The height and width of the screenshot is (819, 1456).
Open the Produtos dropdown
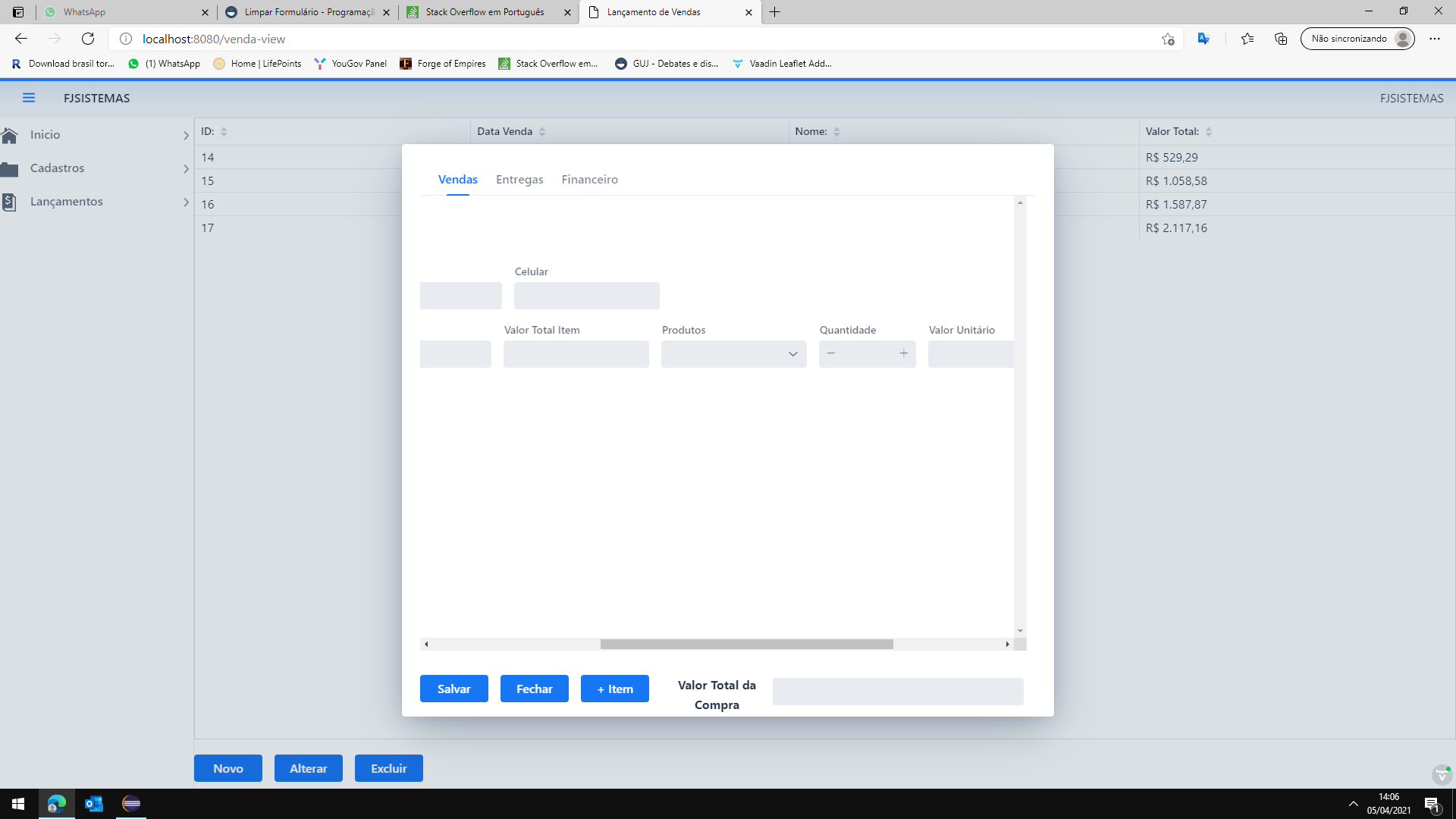tap(792, 354)
